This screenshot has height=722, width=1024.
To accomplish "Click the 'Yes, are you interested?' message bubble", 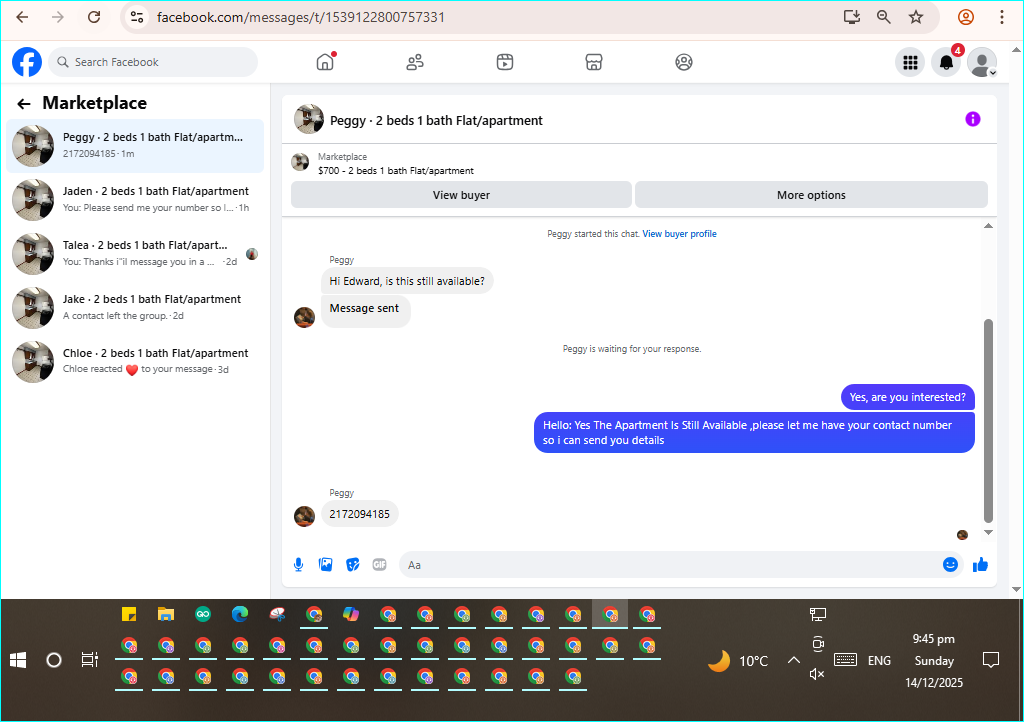I will click(907, 397).
